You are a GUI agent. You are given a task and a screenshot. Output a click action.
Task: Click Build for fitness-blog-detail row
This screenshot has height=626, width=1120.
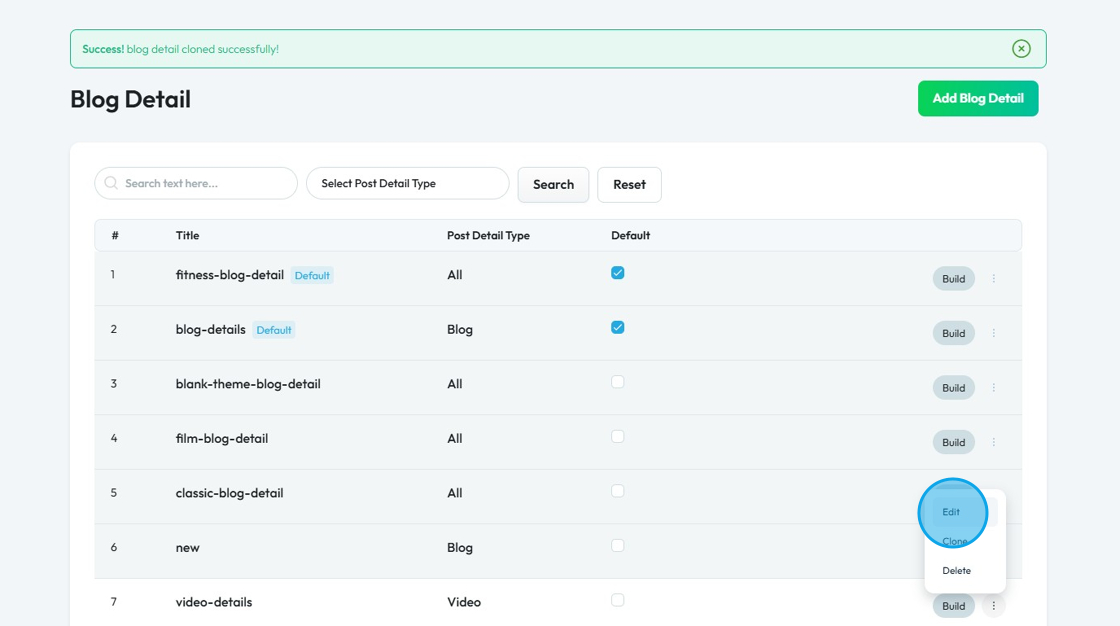(x=953, y=279)
